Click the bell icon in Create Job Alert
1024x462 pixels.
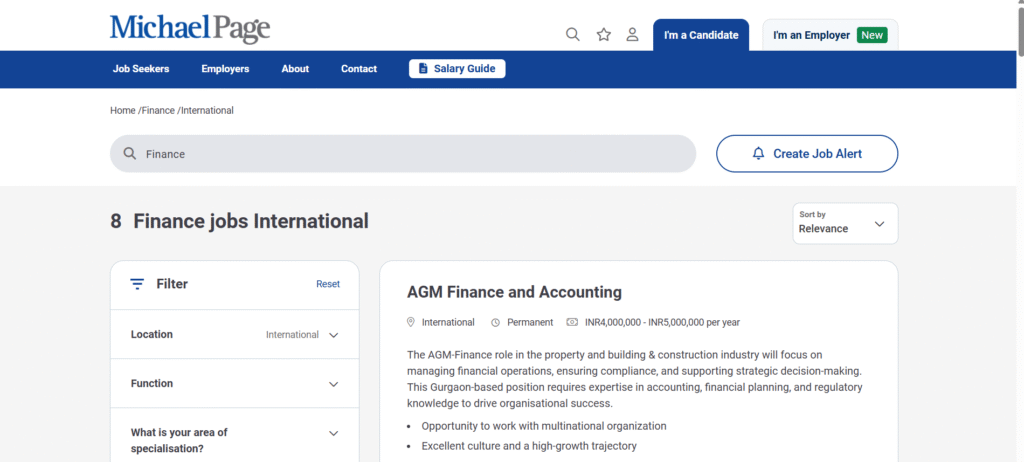(x=758, y=154)
